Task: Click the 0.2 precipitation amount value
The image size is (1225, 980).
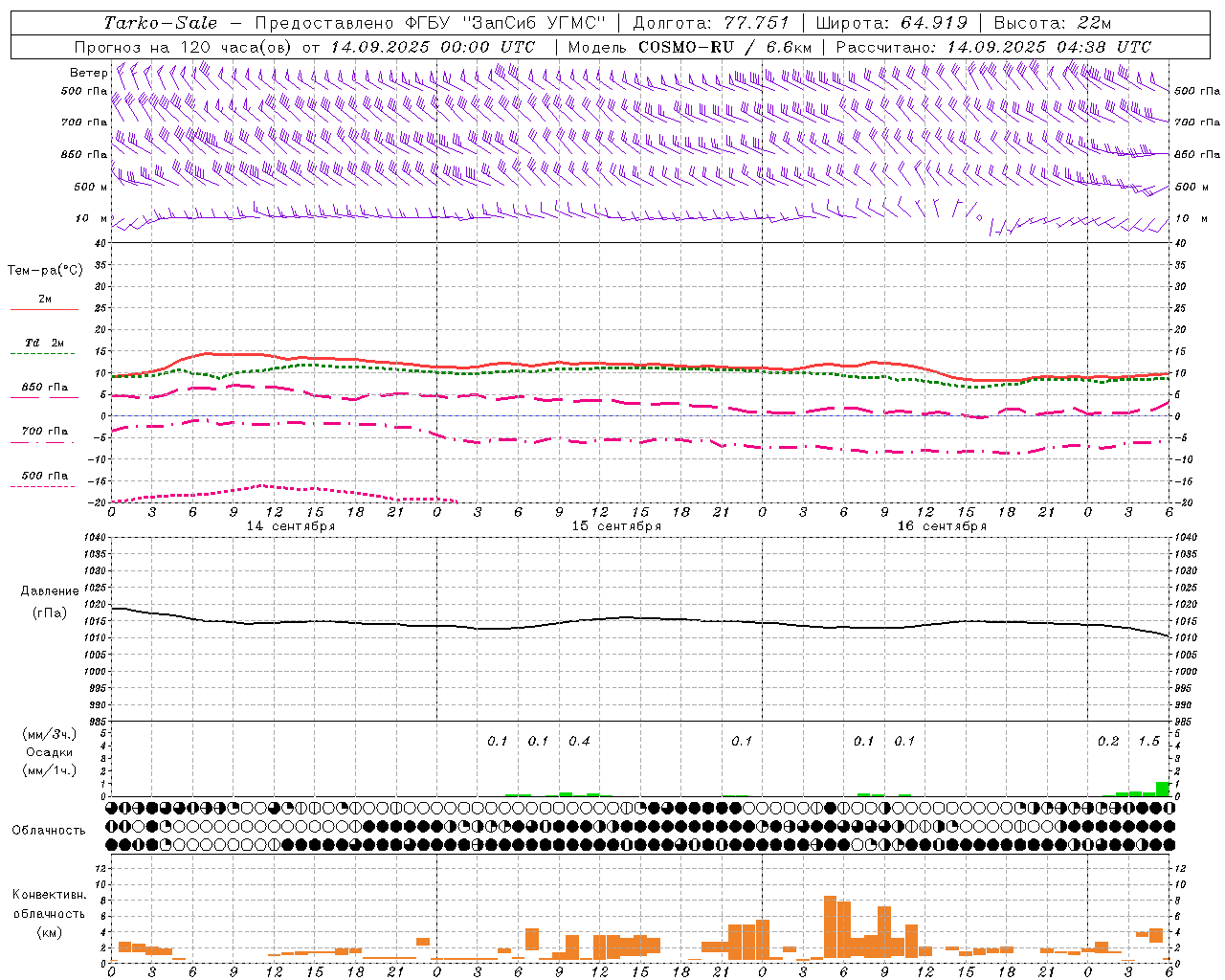Action: pyautogui.click(x=1108, y=741)
